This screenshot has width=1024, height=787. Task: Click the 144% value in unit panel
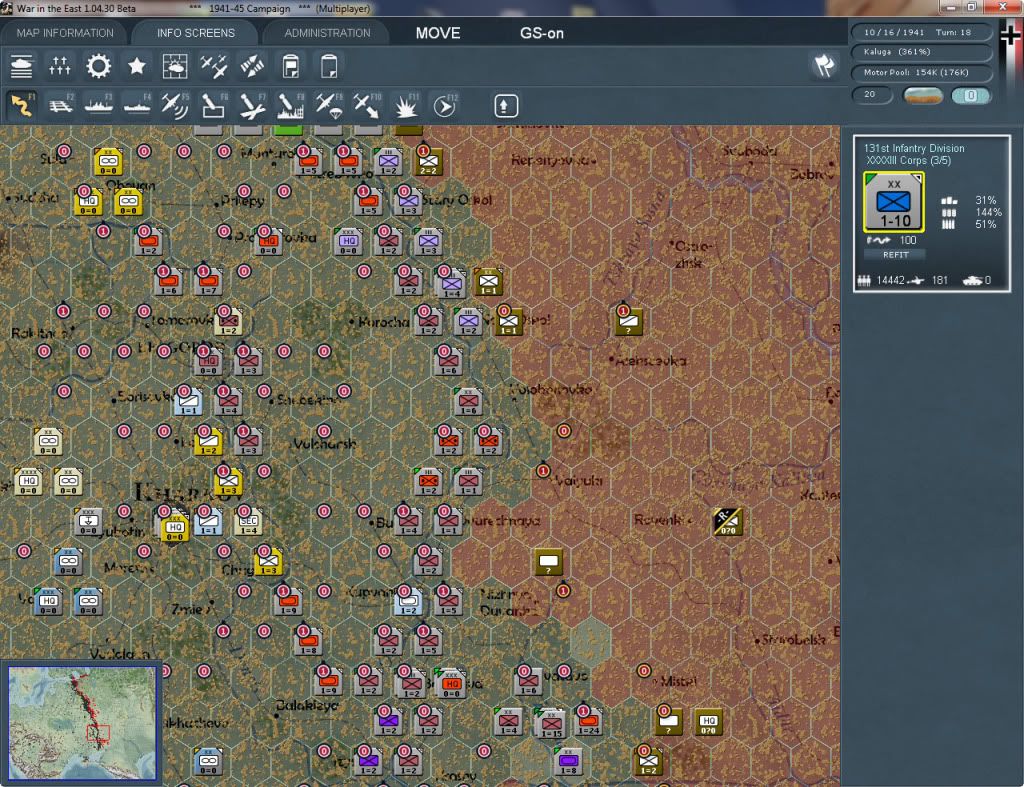[x=988, y=212]
